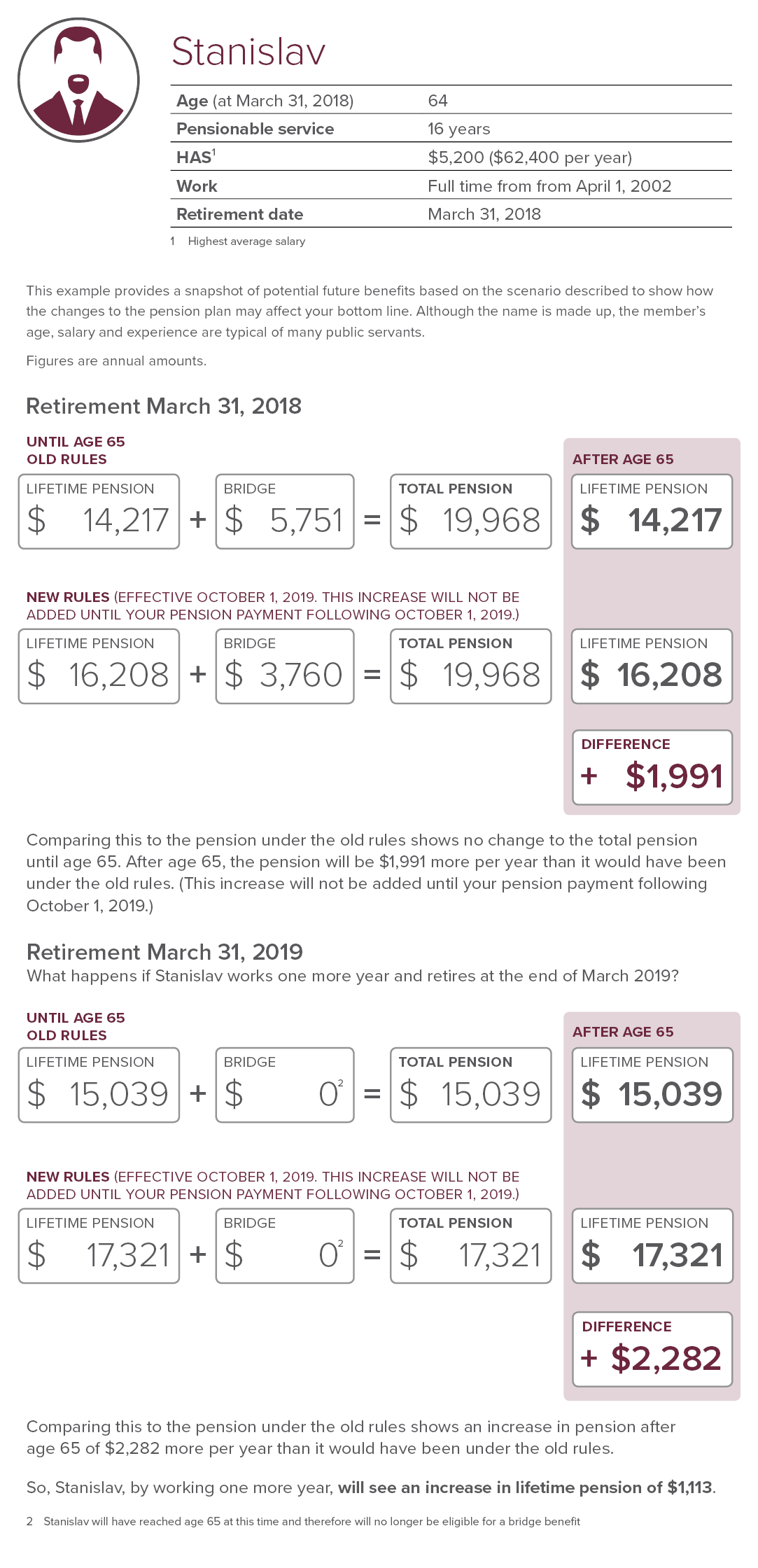
Task: Click the "Retirement March 31, 2018" section heading
Action: tap(164, 406)
